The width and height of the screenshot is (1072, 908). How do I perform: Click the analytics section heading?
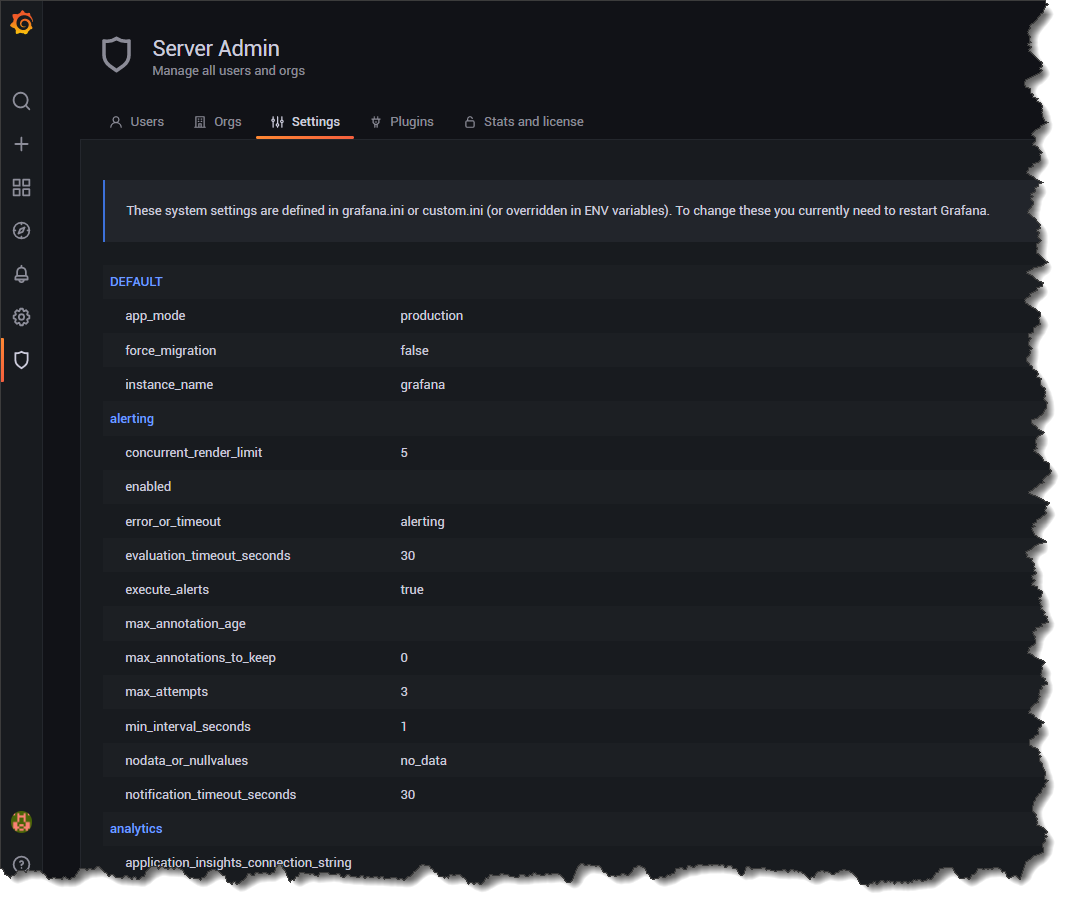point(136,828)
